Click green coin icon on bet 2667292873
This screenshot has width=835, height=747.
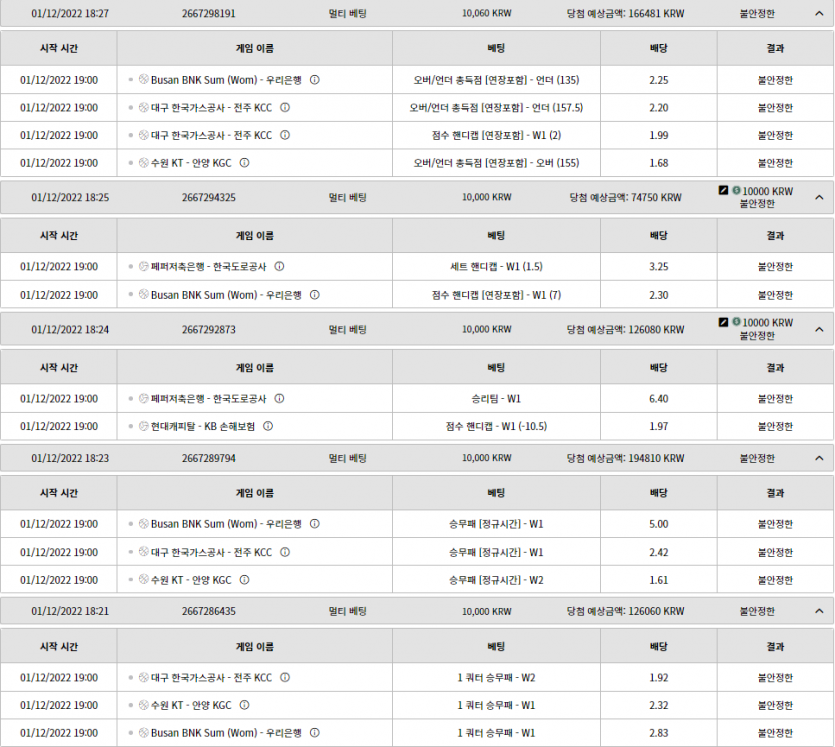point(736,322)
